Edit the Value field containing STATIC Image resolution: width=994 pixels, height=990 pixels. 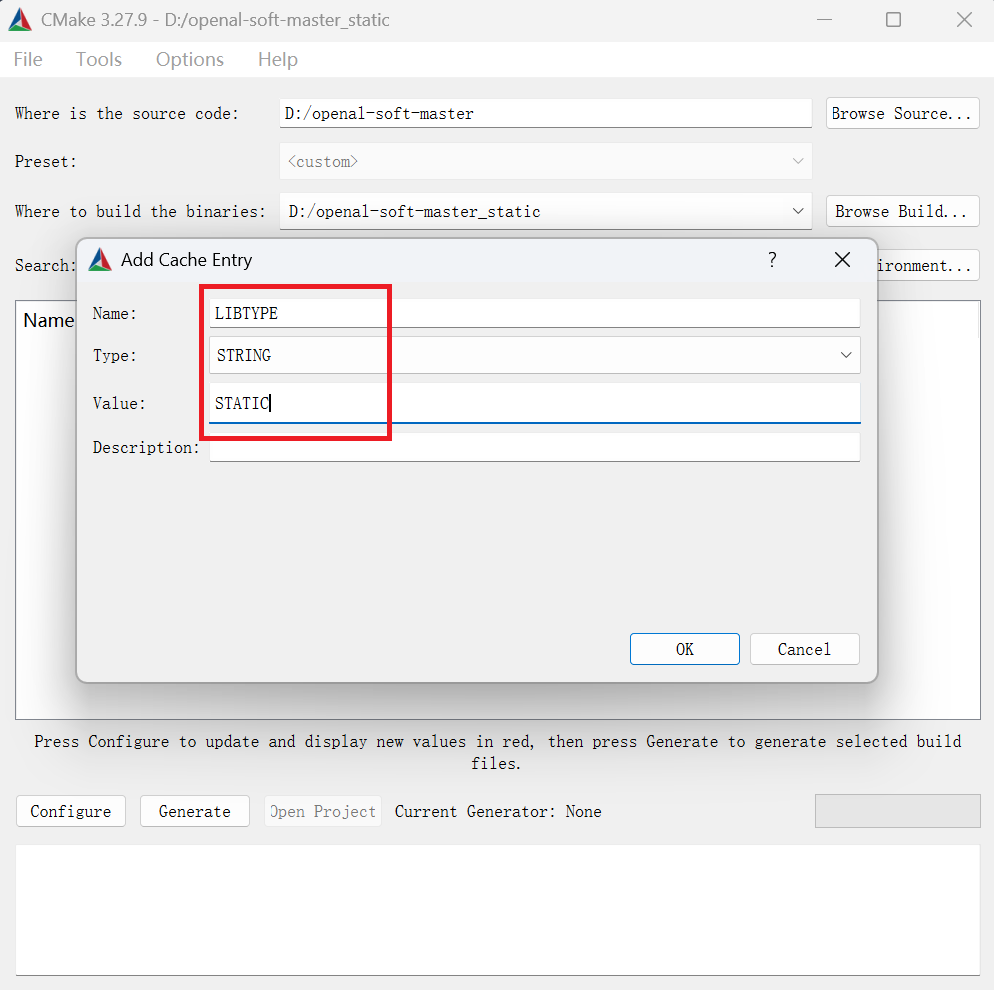[534, 403]
